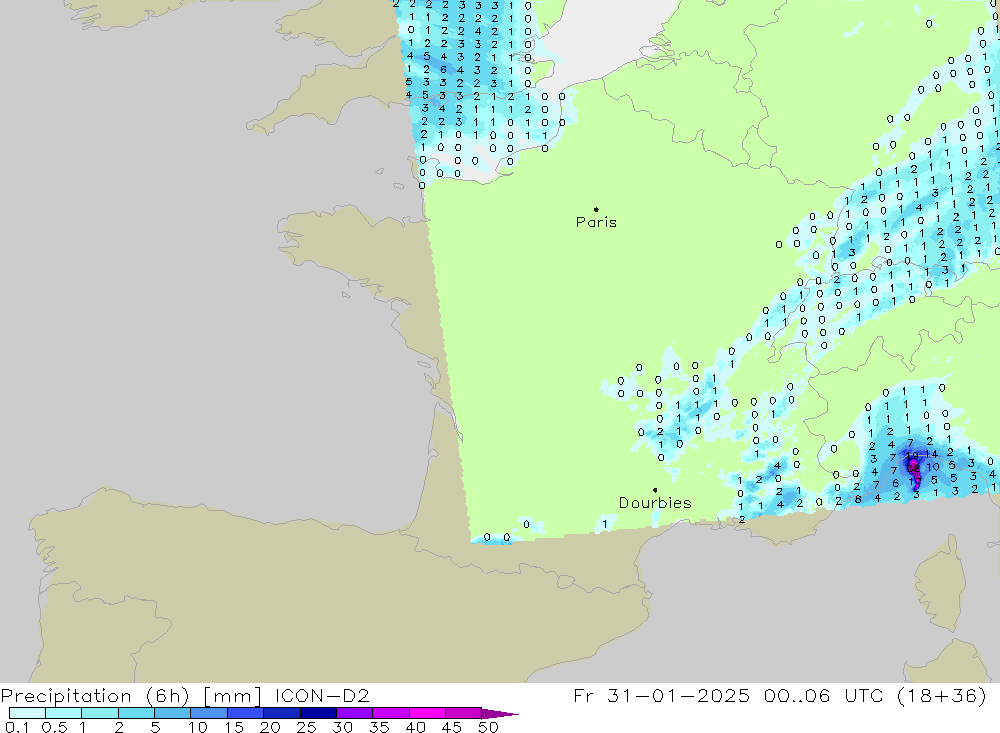Click the '50' legend scale value
1000x733 pixels.
488,727
